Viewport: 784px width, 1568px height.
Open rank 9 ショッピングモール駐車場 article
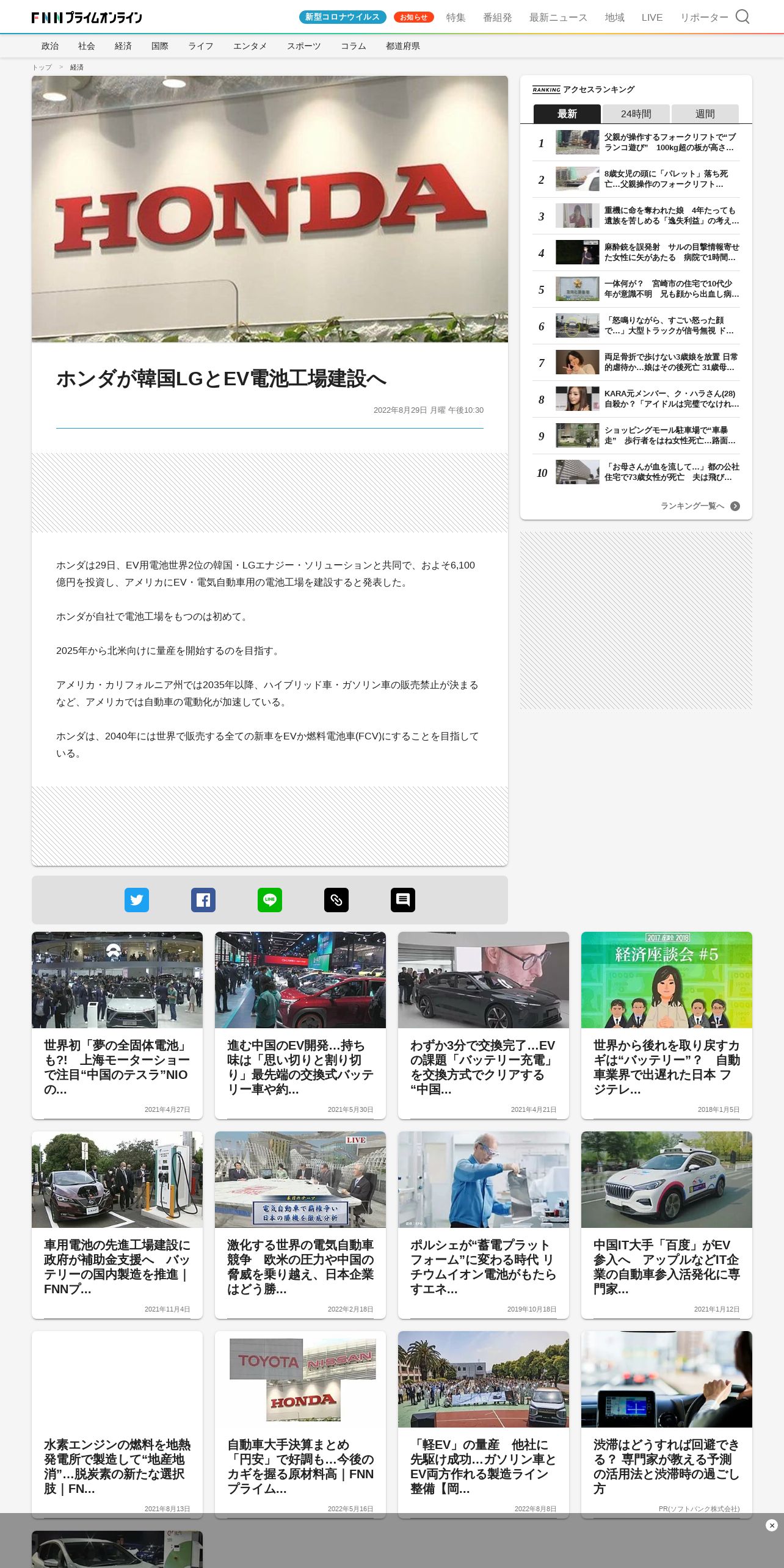(636, 436)
